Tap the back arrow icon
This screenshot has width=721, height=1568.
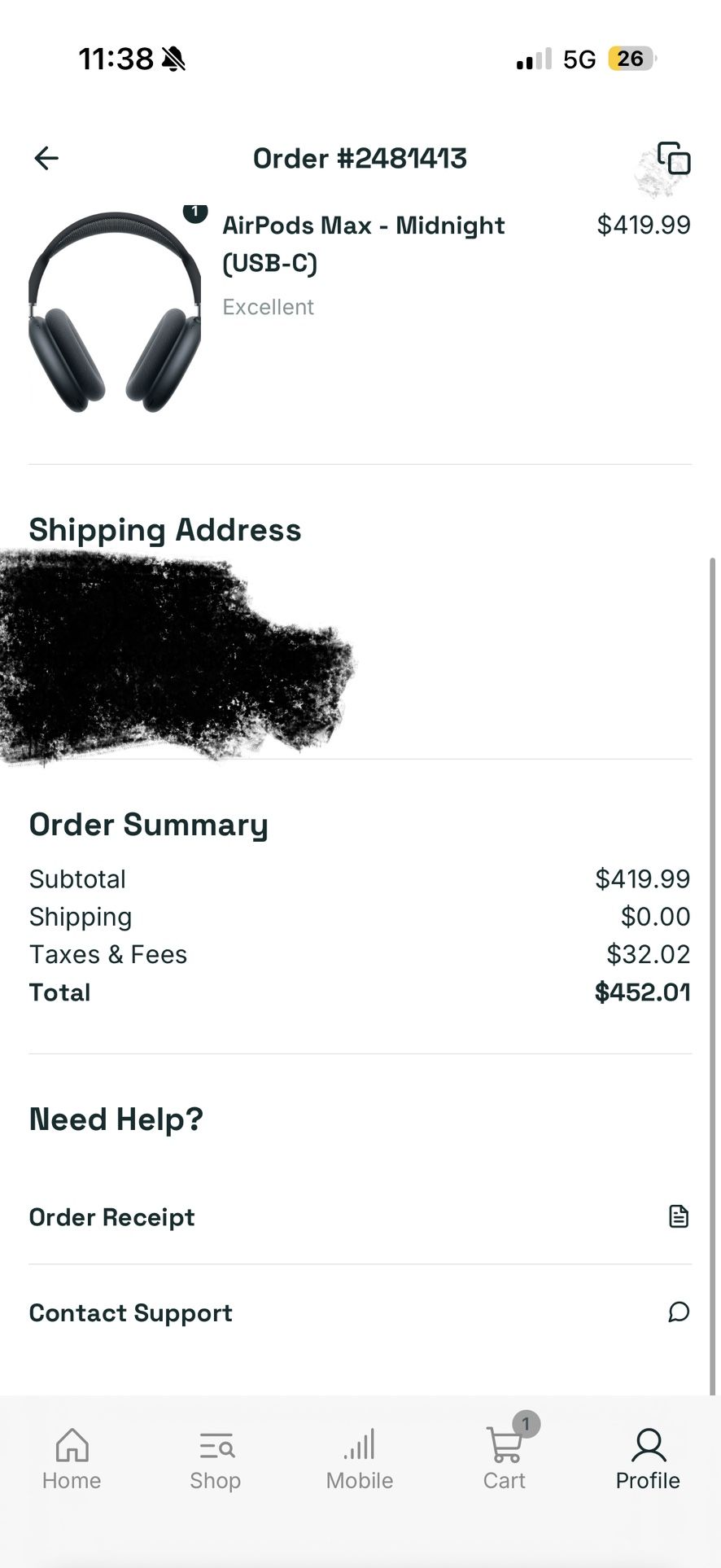click(x=46, y=158)
